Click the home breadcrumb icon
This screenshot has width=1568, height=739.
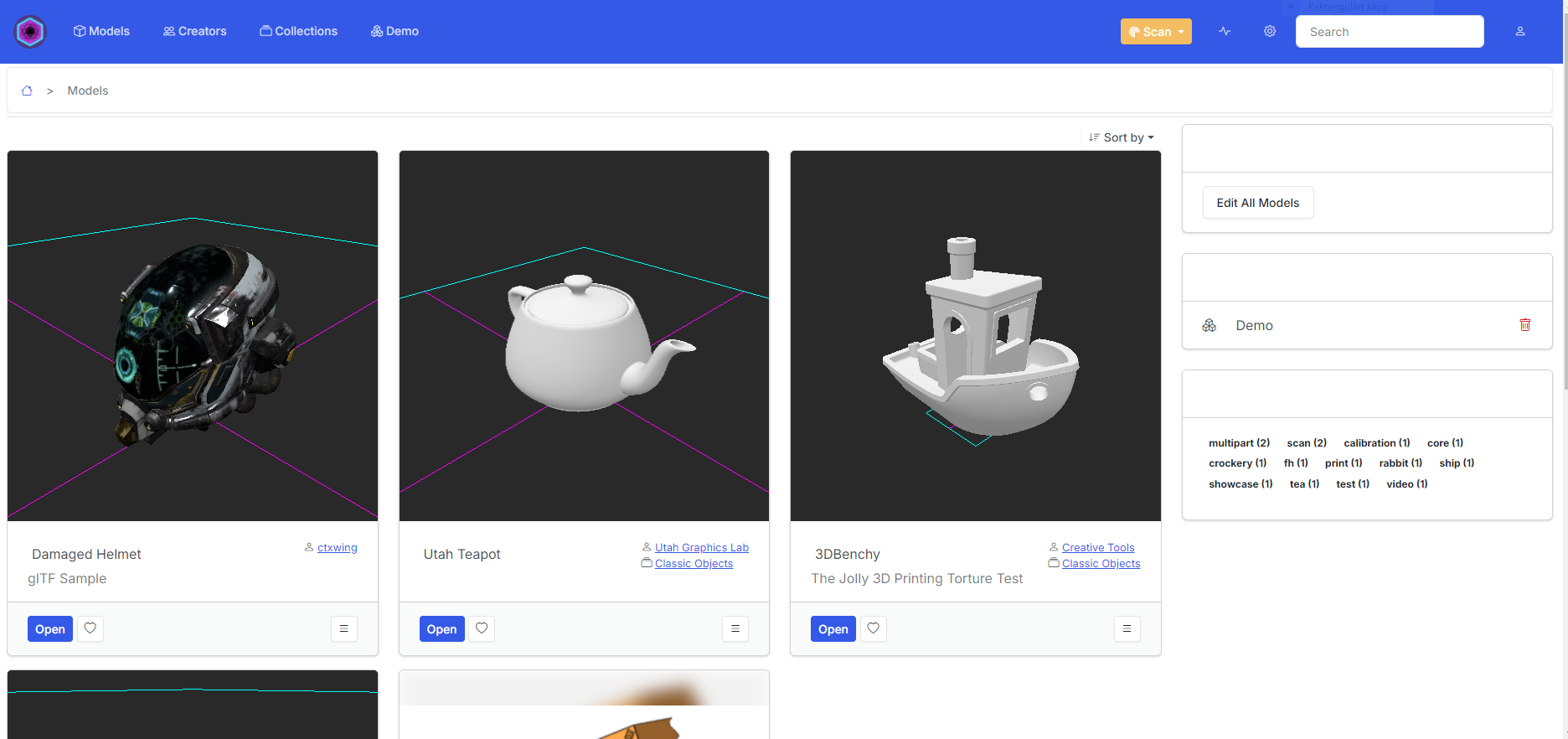click(x=27, y=90)
